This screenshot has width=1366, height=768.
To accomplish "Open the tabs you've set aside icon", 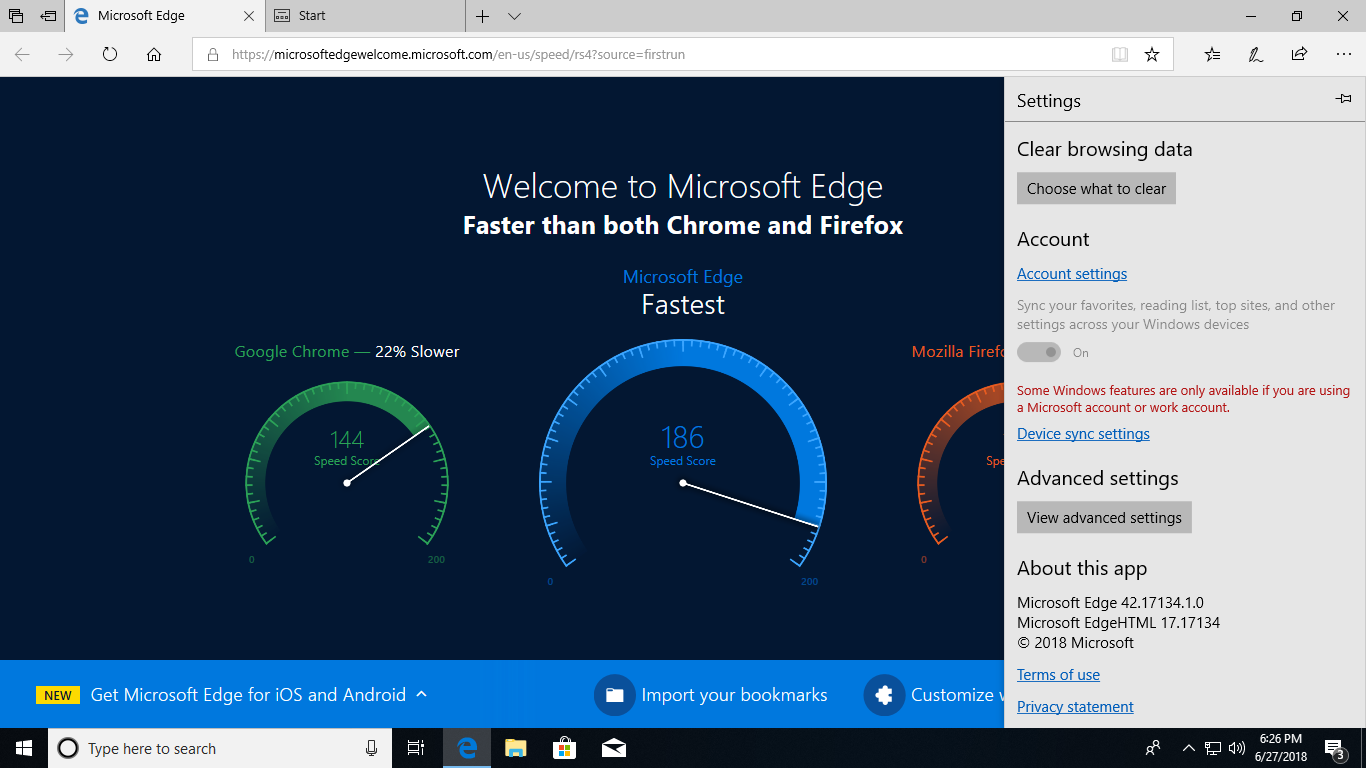I will coord(16,16).
